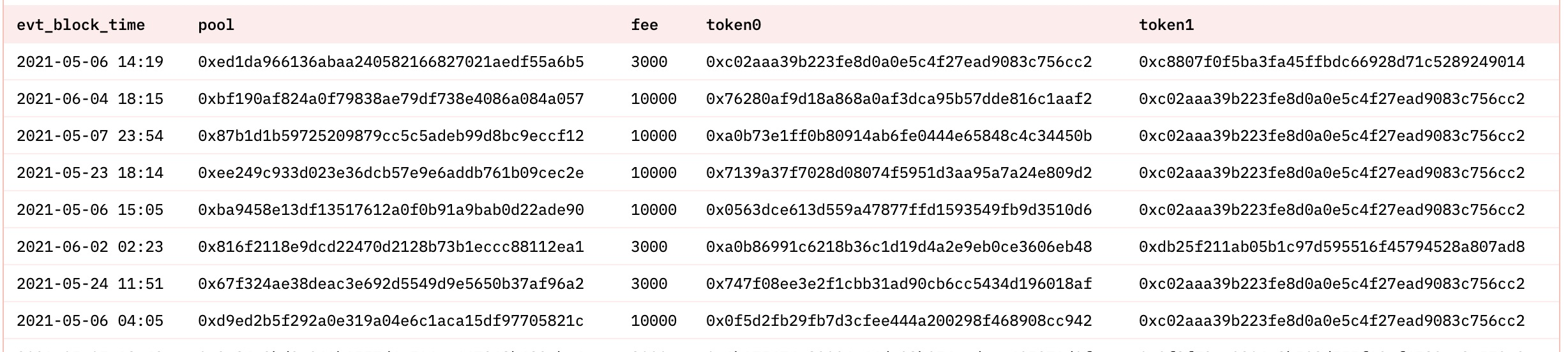Select the token1 column header
This screenshot has height=352, width=1568.
(1166, 25)
